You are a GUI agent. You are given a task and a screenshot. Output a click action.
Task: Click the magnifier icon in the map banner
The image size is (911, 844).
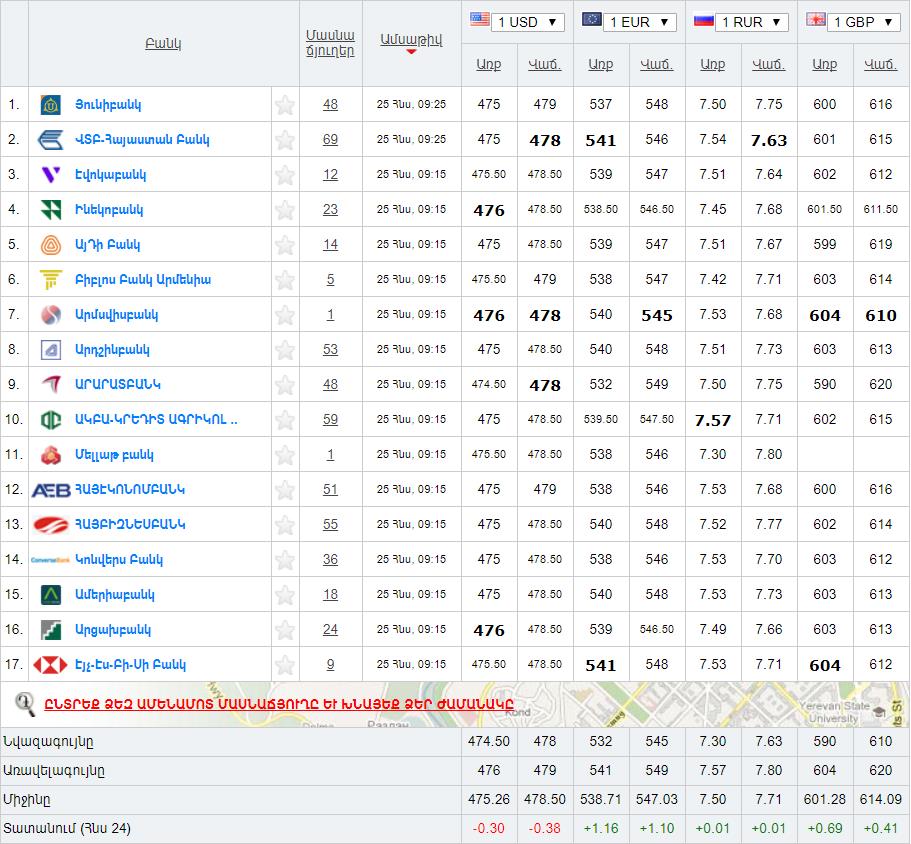[25, 703]
